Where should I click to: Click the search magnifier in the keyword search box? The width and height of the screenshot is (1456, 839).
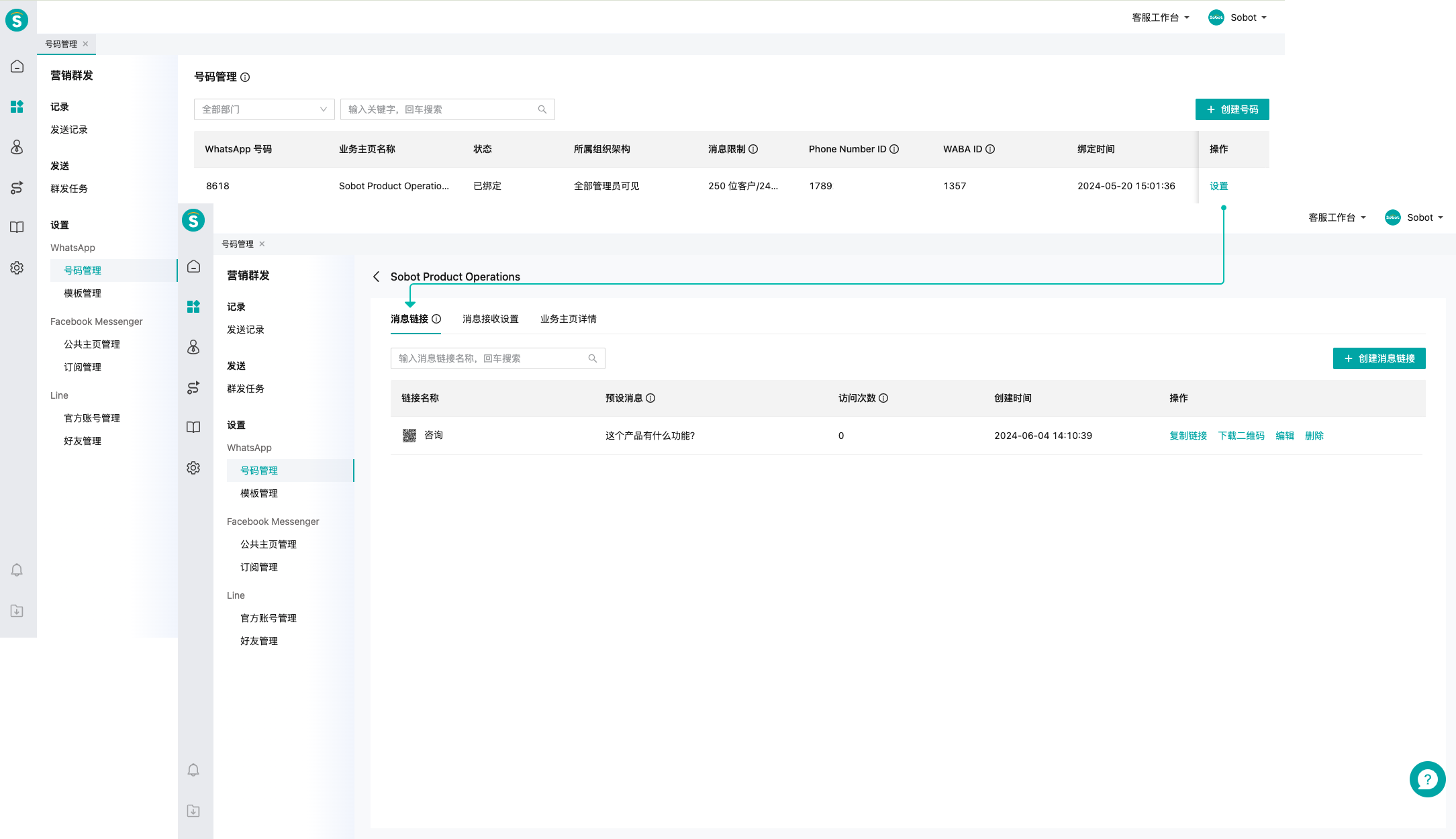coord(542,109)
